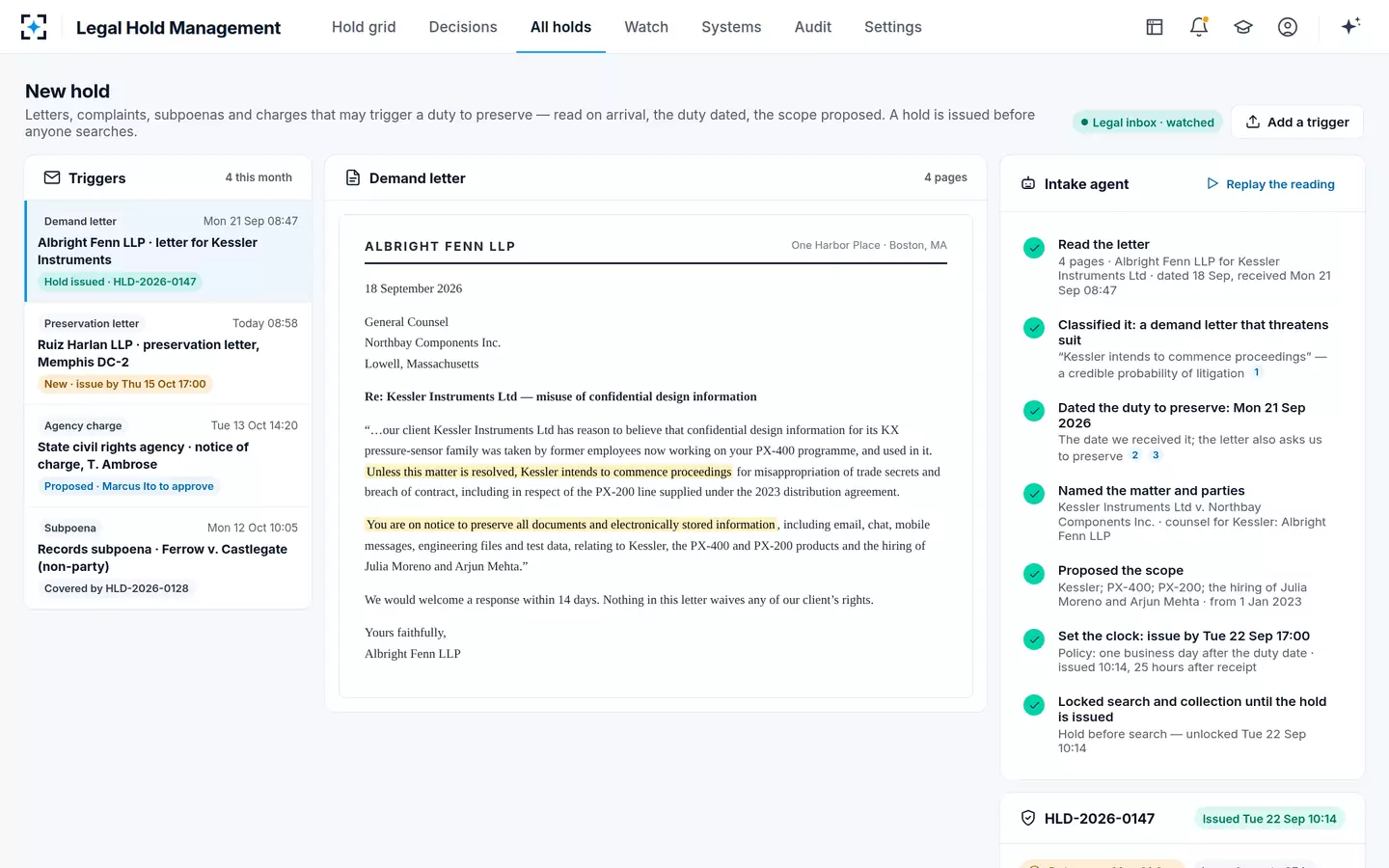Viewport: 1389px width, 868px height.
Task: Click Replay the reading link
Action: point(1270,184)
